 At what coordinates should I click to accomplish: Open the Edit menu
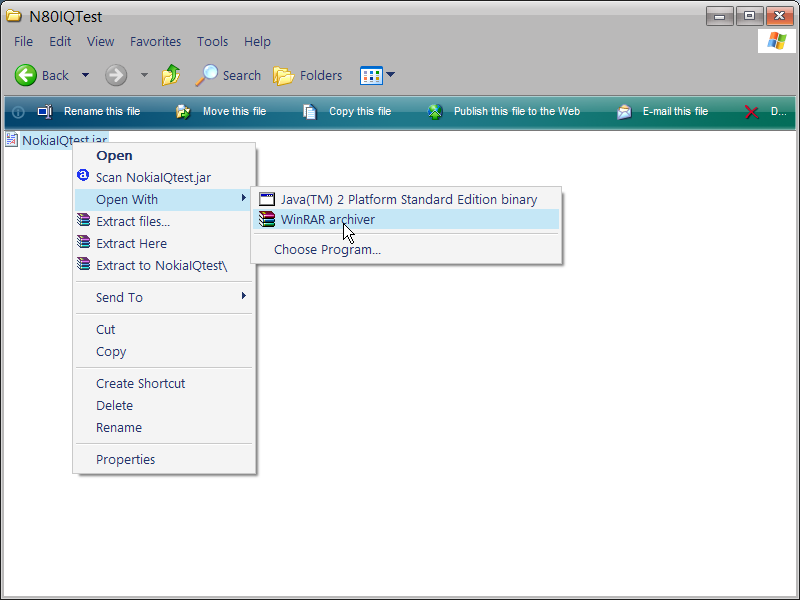60,41
